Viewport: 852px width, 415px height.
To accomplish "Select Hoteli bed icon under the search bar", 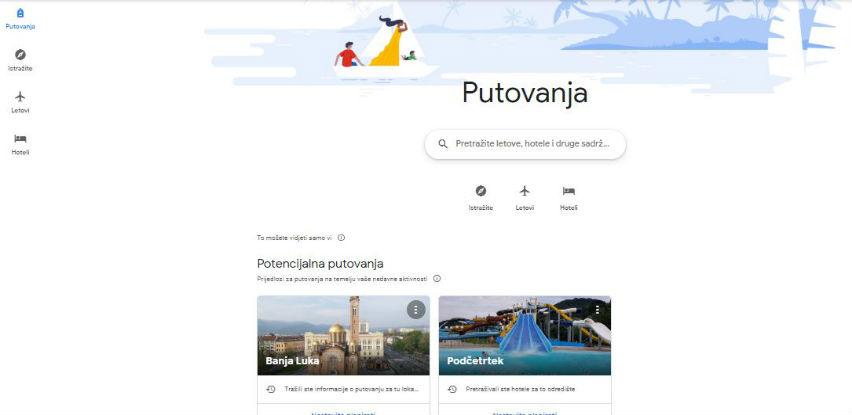I will pyautogui.click(x=569, y=191).
